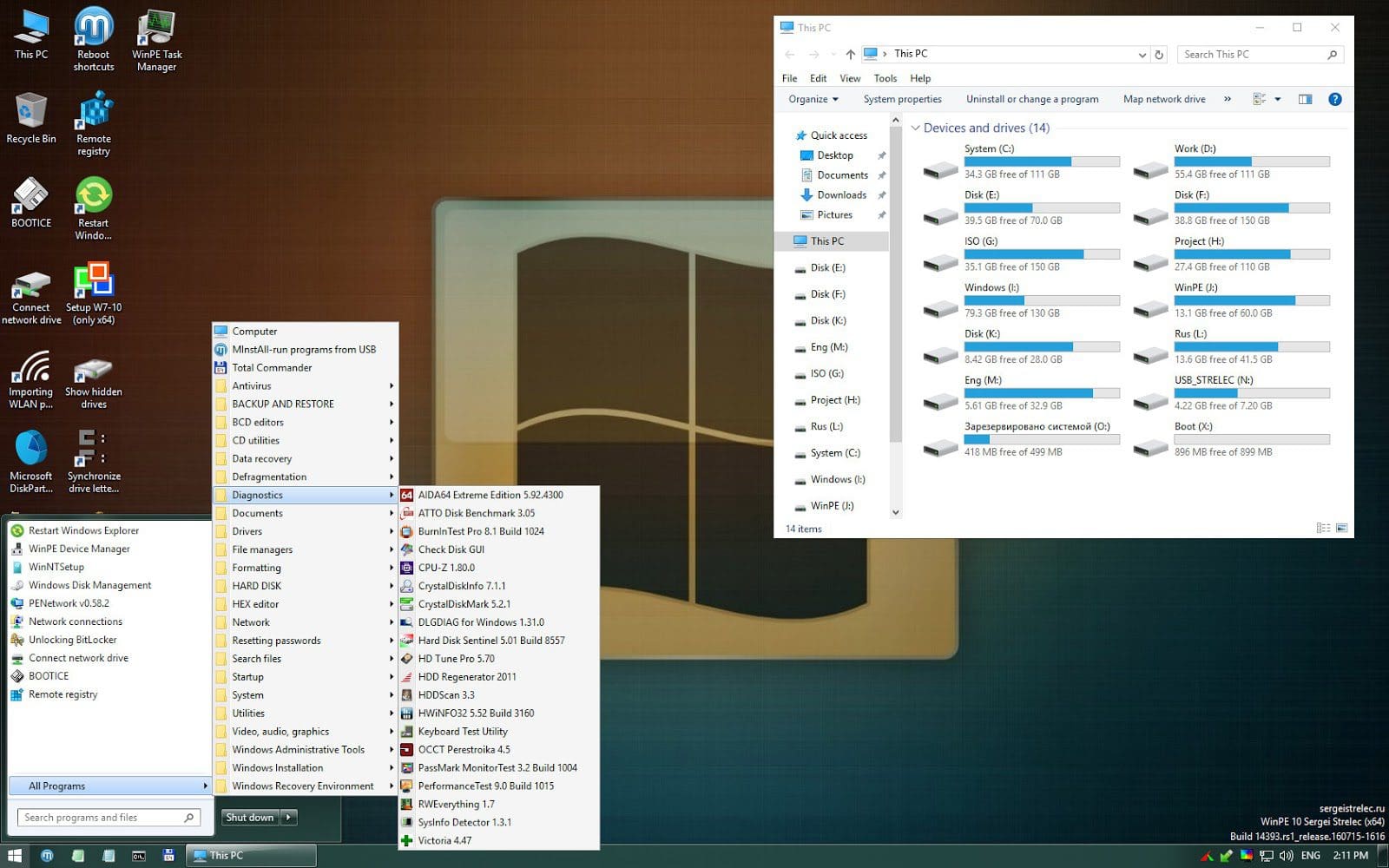
Task: Open Synchronize drive letters desktop icon
Action: (94, 462)
